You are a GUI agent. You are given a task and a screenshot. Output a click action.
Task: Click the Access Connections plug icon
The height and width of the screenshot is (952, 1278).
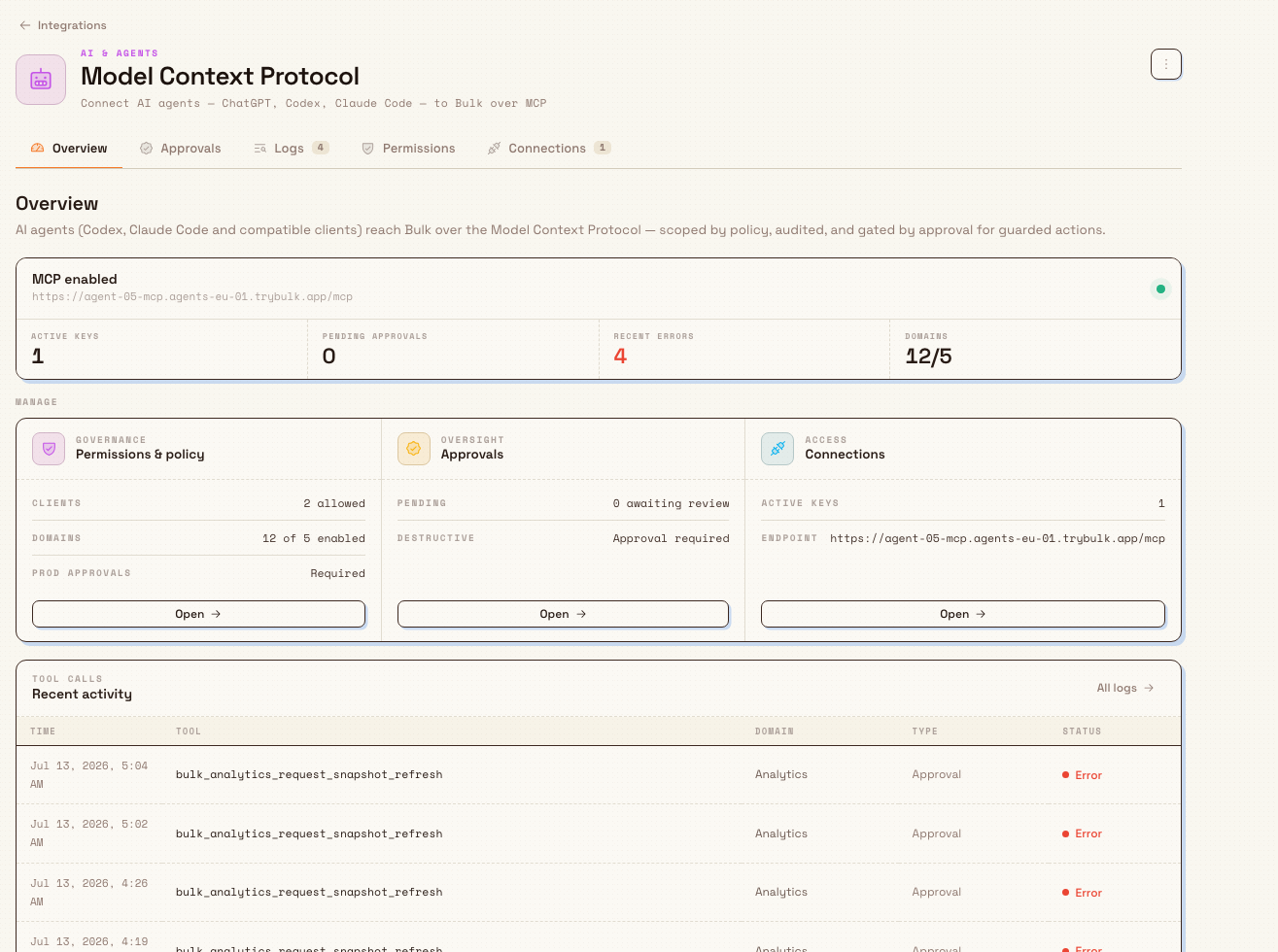coord(777,449)
